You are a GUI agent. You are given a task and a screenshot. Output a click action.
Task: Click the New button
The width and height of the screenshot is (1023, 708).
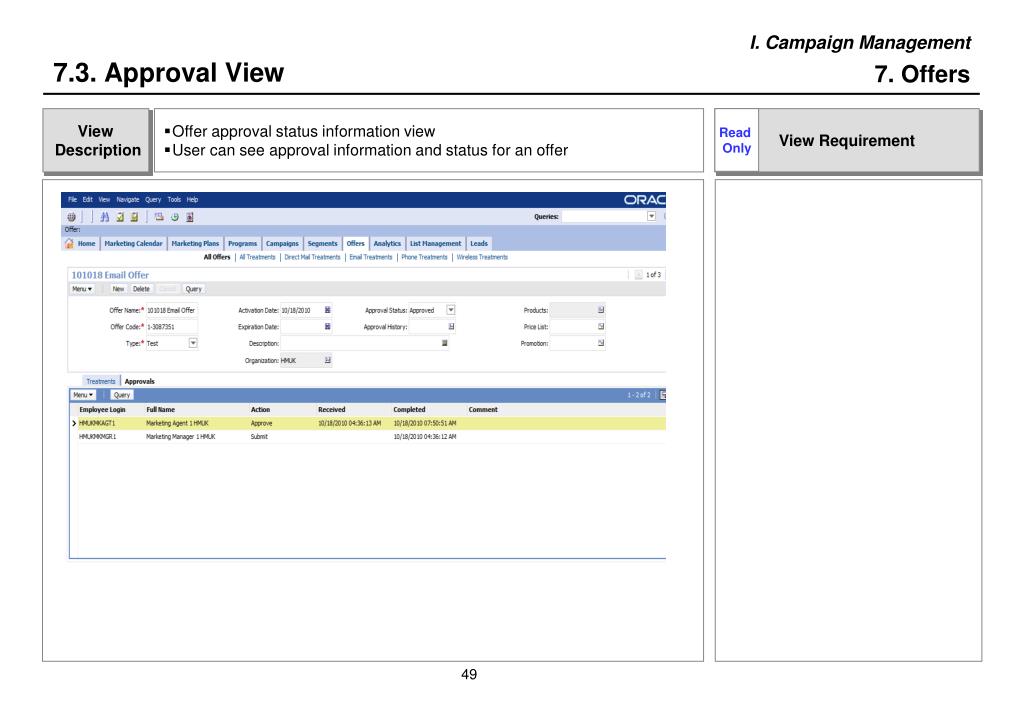tap(118, 289)
